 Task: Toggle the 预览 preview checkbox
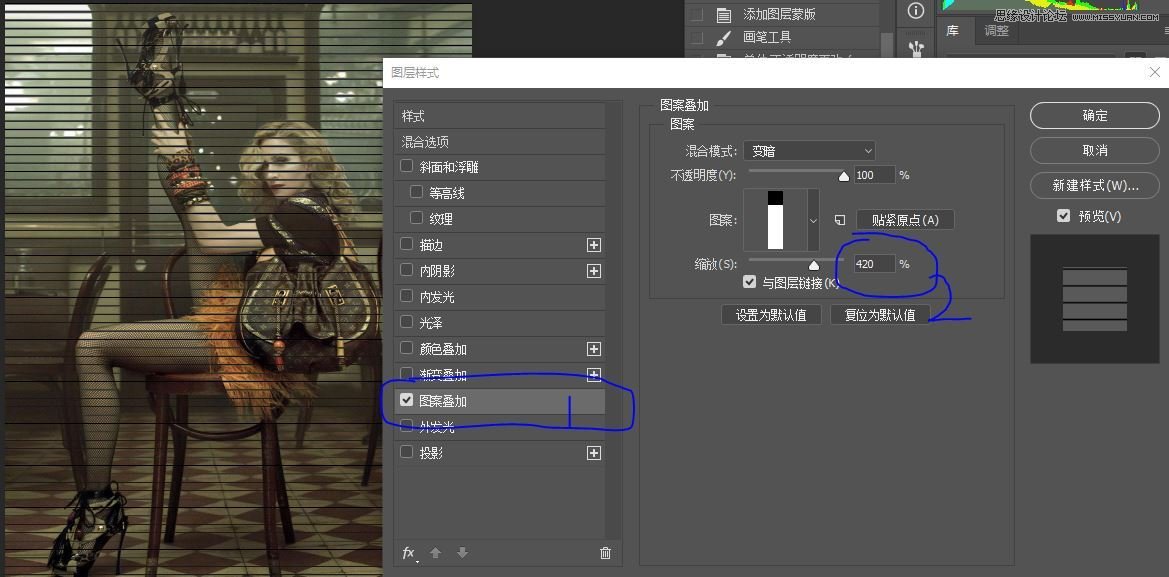[1064, 215]
